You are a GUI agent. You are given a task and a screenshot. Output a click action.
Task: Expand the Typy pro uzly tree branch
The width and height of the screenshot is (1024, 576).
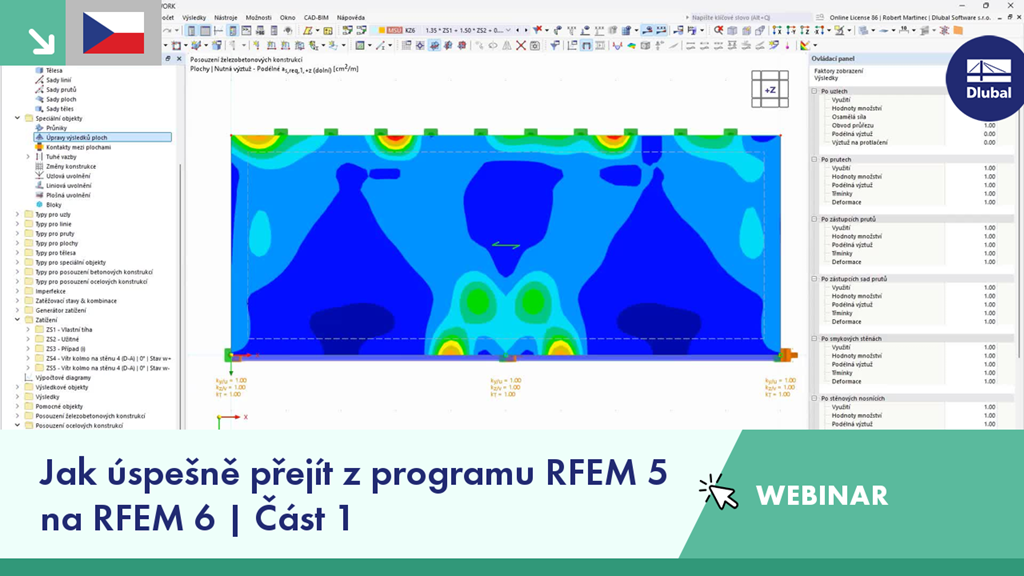[x=17, y=215]
